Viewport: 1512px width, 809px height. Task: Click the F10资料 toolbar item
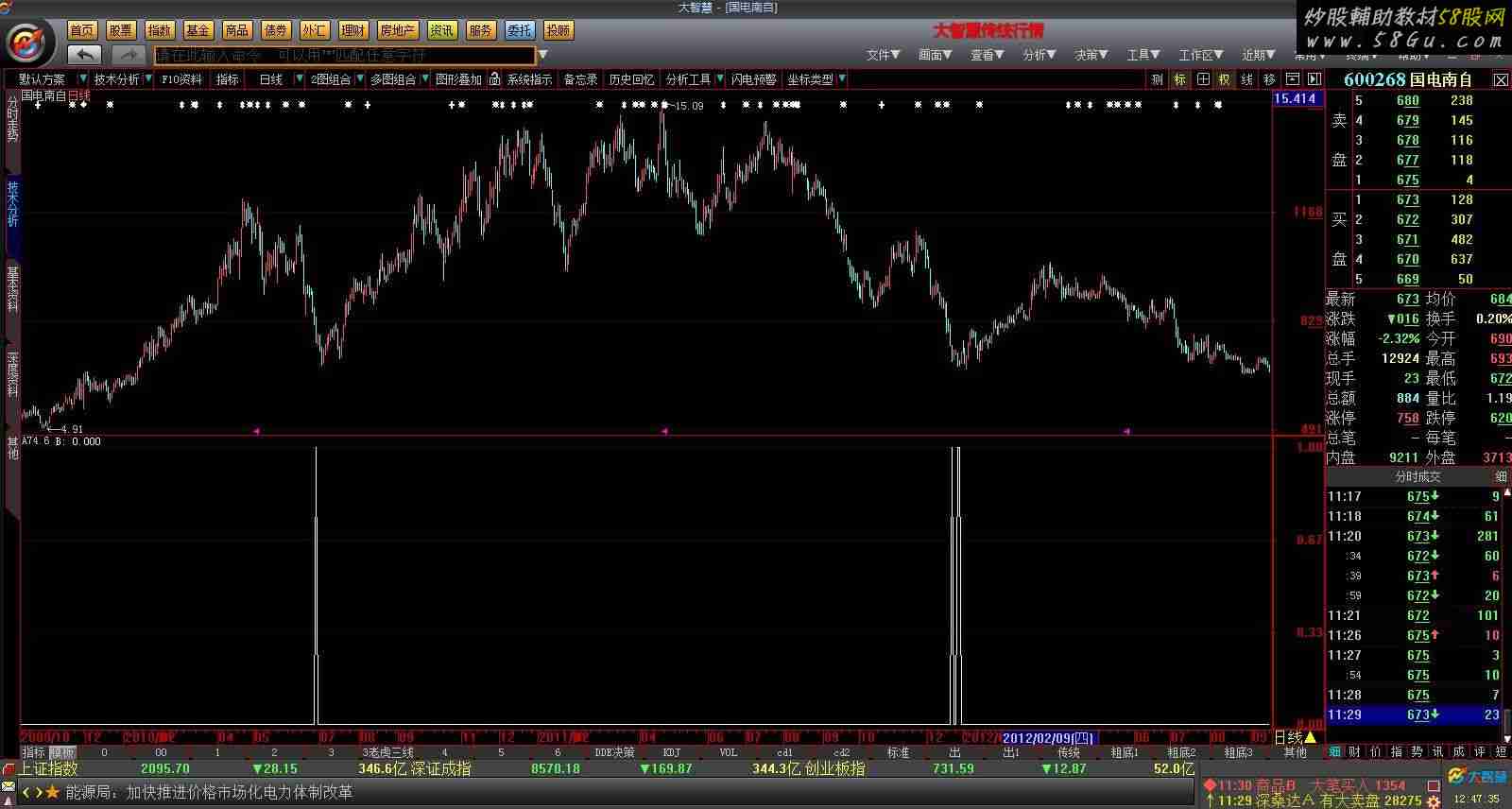[181, 79]
